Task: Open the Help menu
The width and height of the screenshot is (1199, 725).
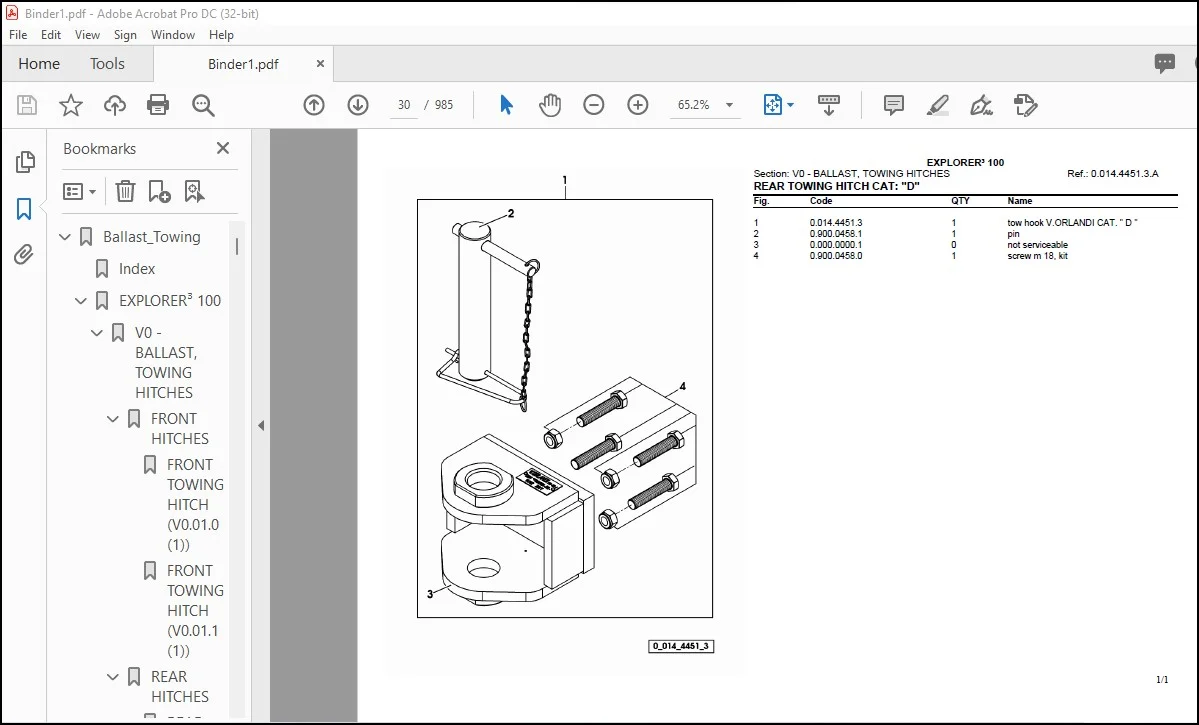Action: pos(221,34)
